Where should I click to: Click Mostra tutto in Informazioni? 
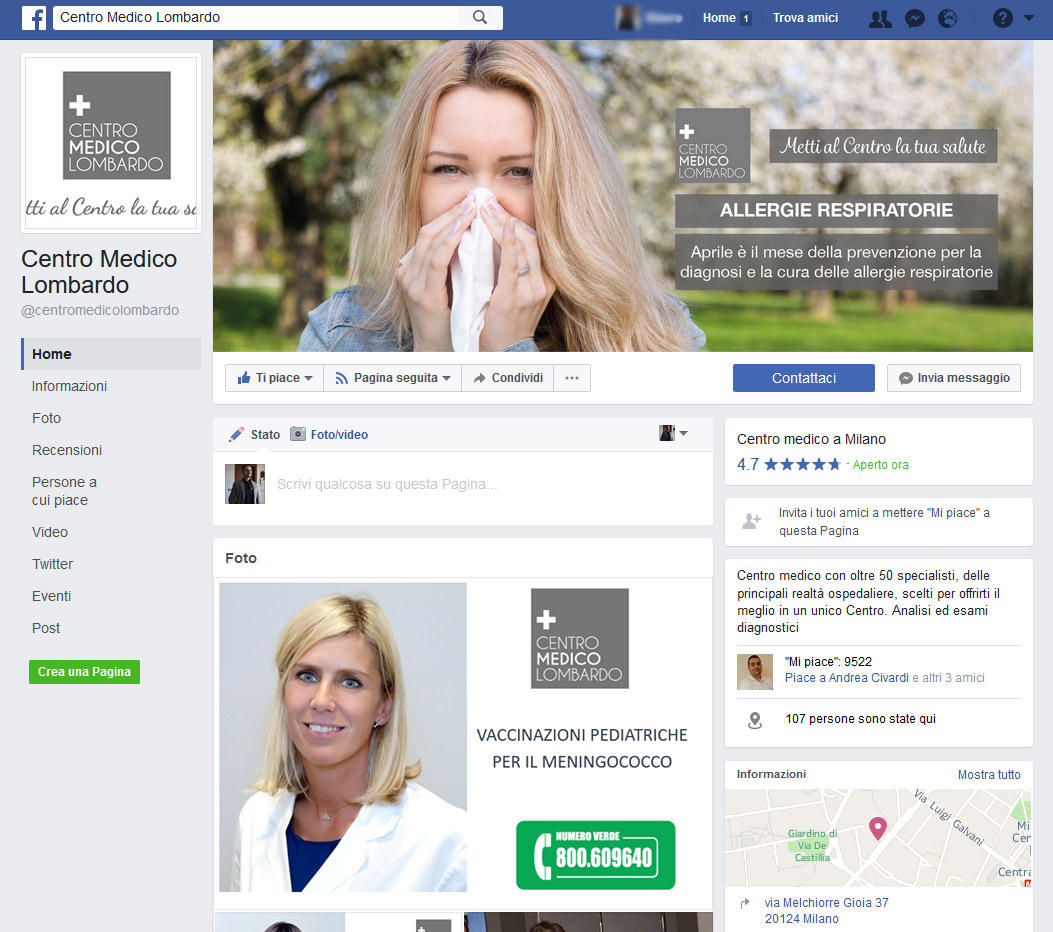click(989, 775)
